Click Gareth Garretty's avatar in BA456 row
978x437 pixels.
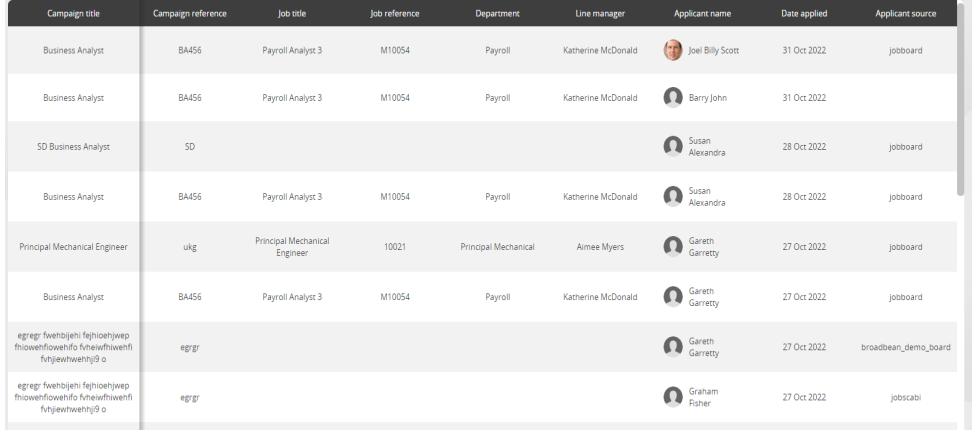point(673,297)
